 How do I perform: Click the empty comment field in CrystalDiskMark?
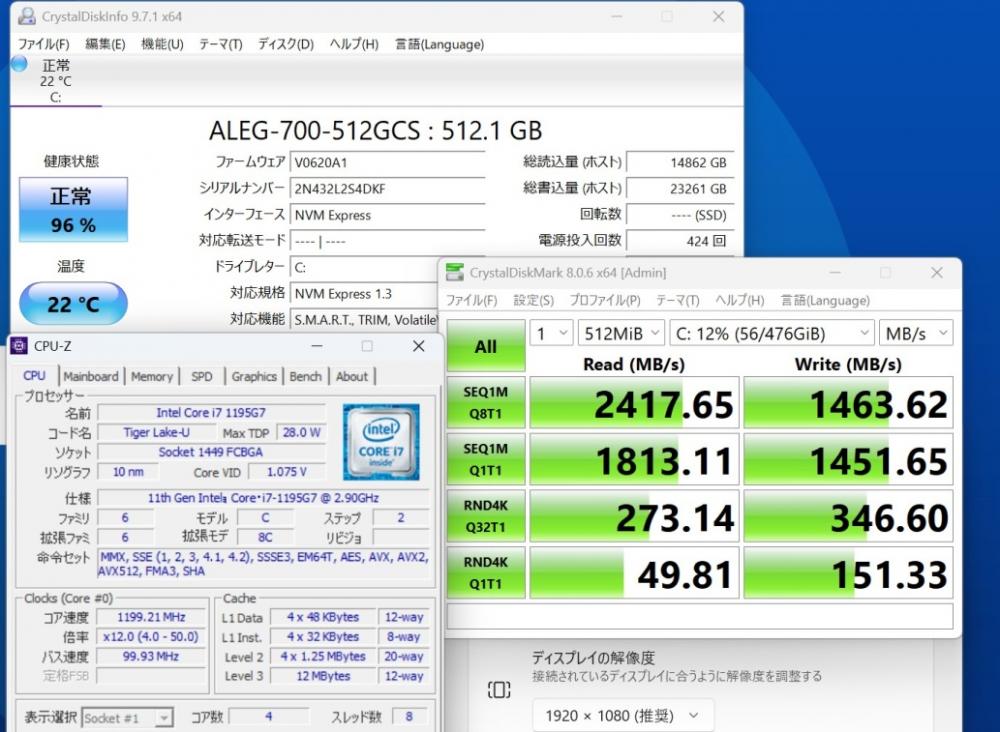click(x=700, y=617)
